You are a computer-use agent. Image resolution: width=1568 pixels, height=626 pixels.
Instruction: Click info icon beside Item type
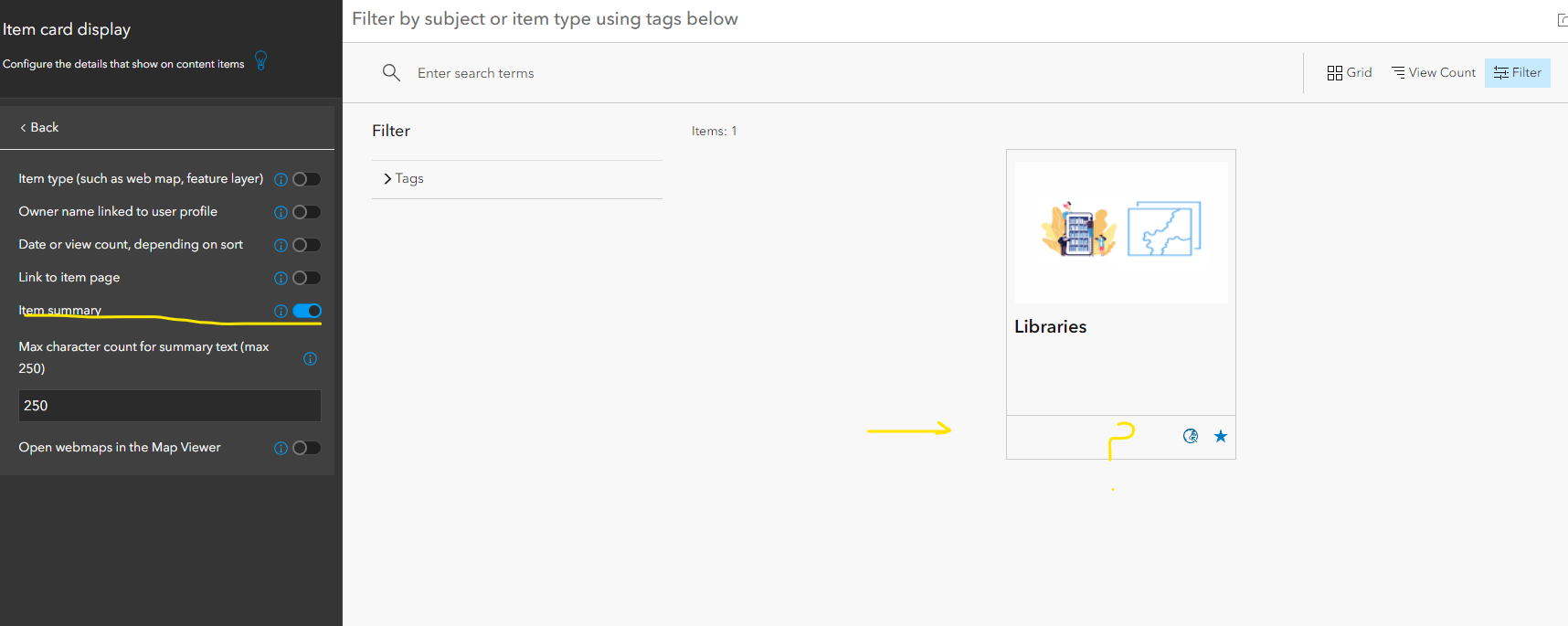click(x=281, y=180)
